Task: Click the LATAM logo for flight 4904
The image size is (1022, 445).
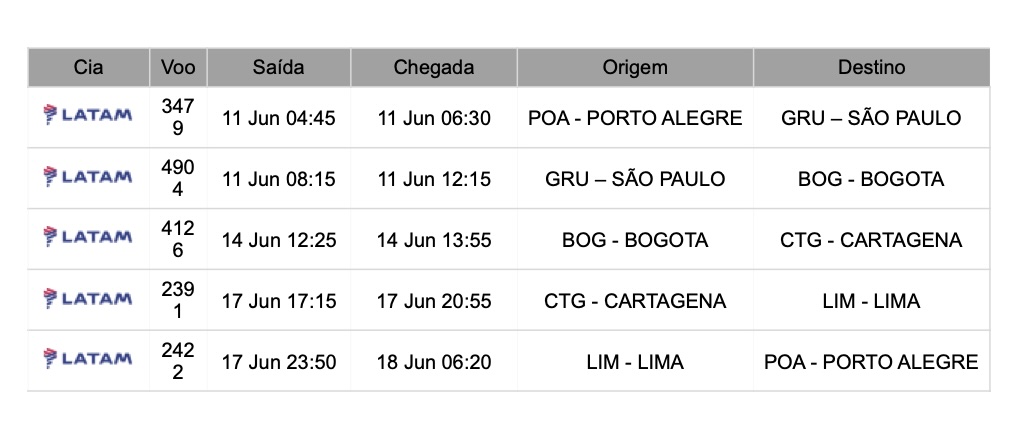Action: click(x=88, y=177)
